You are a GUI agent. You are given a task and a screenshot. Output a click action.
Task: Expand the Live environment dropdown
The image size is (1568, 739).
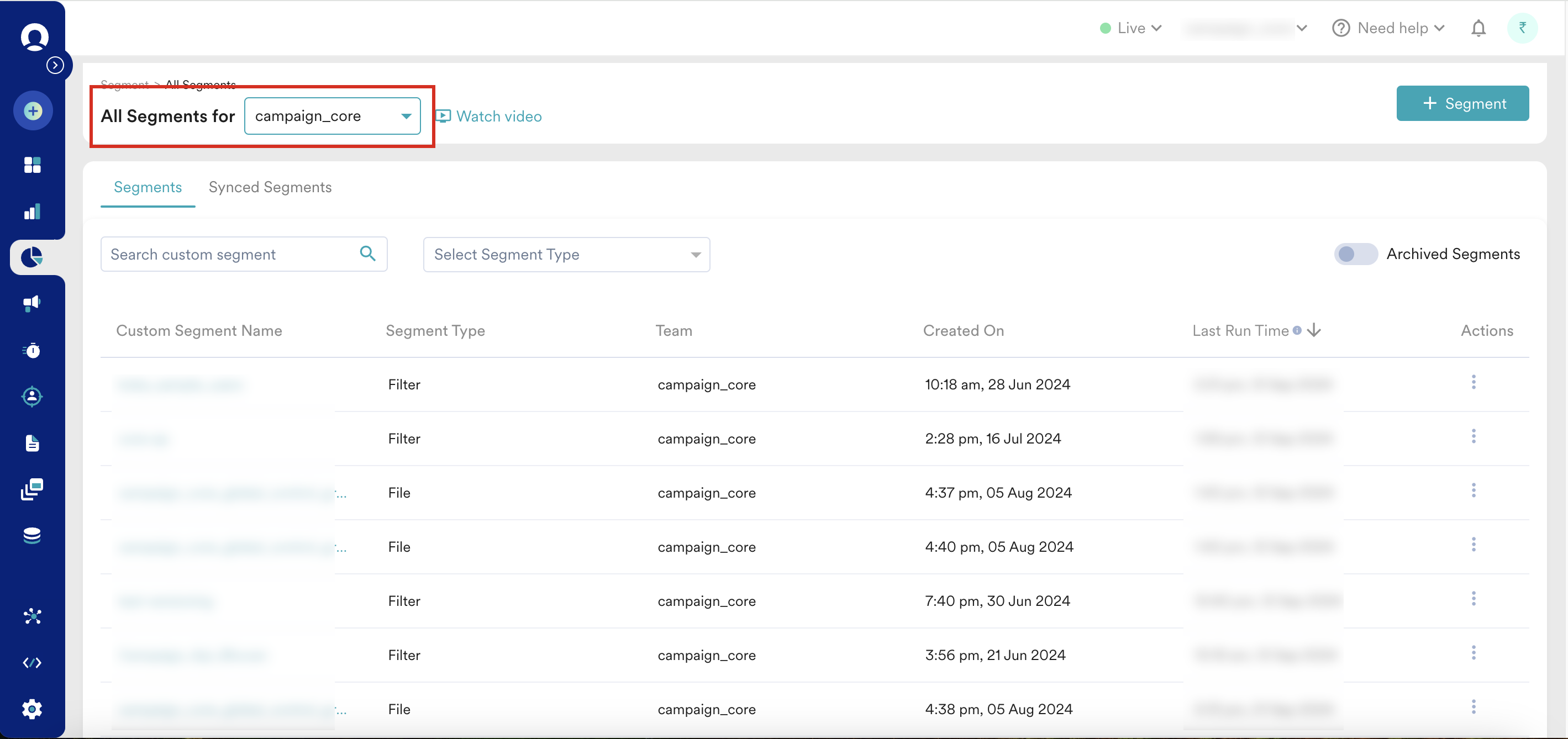point(1132,29)
